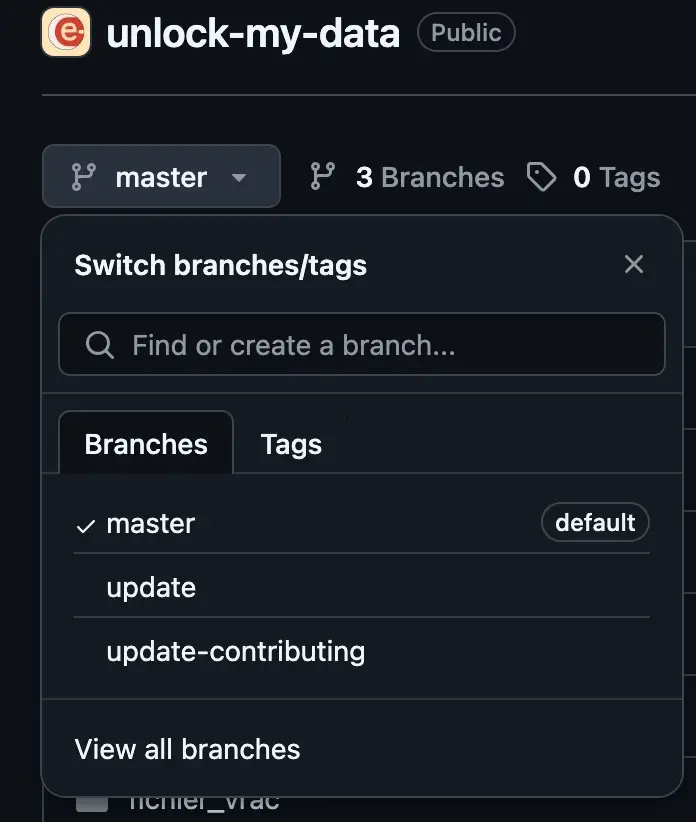Image resolution: width=696 pixels, height=822 pixels.
Task: Click the unlock-my-data repository title
Action: (253, 33)
